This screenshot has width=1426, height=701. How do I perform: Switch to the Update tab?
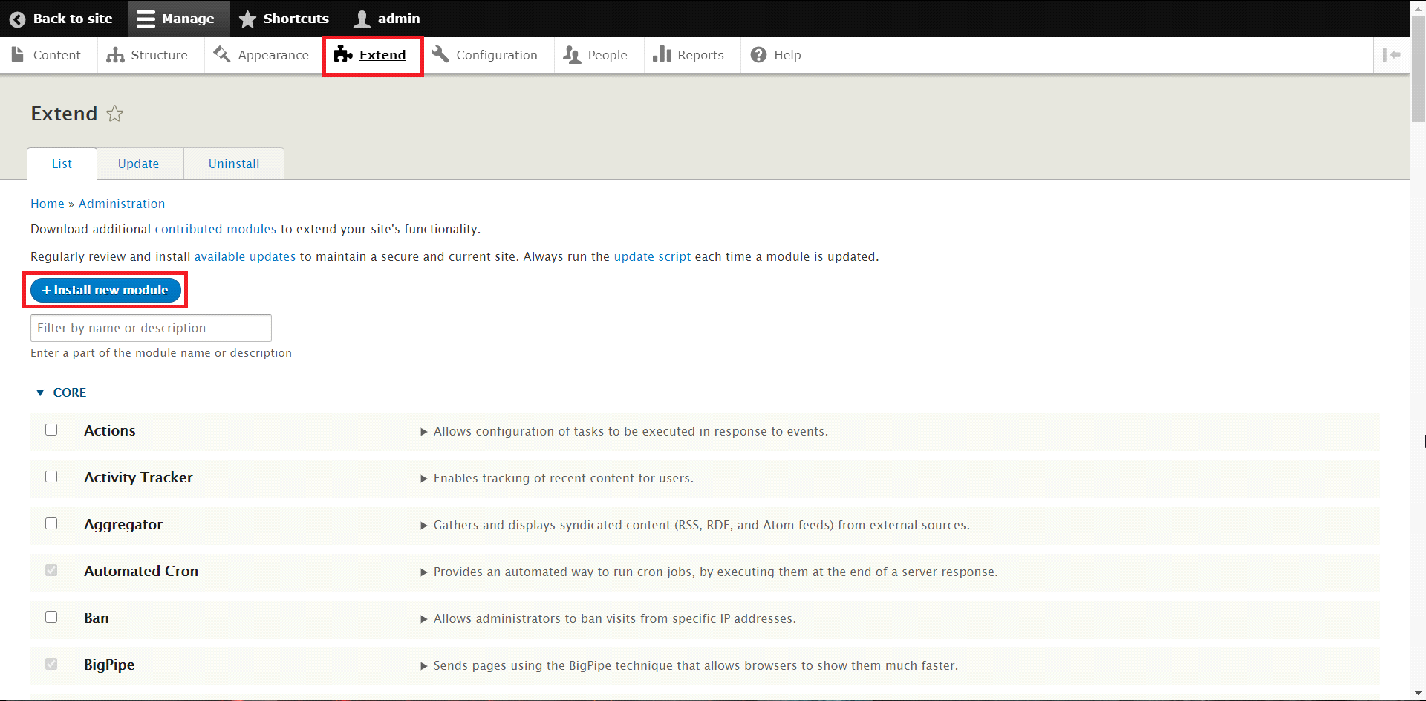(138, 164)
